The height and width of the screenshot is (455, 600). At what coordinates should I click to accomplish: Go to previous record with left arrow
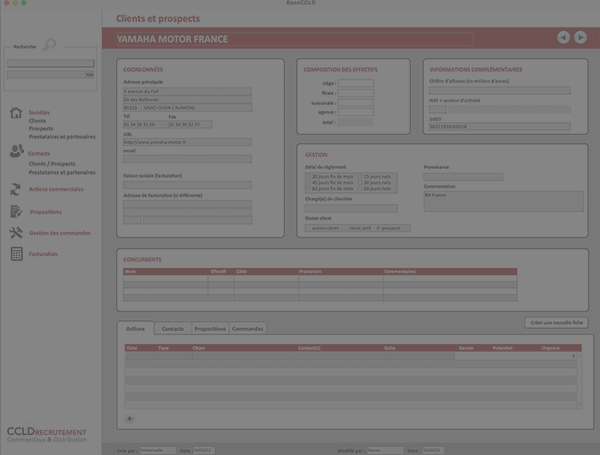563,38
